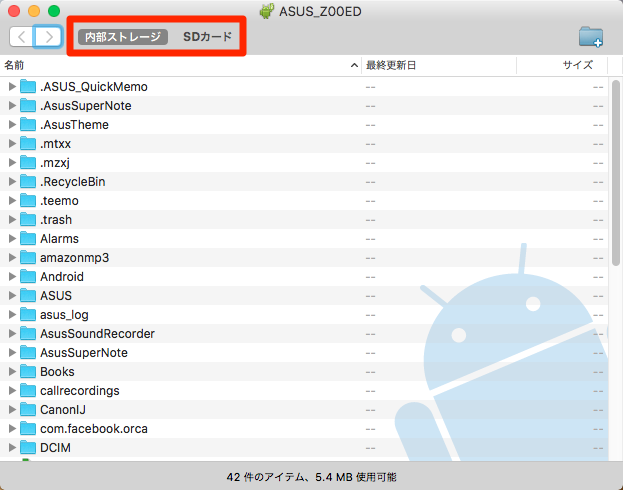This screenshot has height=490, width=623.
Task: Select the com.facebook.orca row name
Action: pyautogui.click(x=94, y=429)
